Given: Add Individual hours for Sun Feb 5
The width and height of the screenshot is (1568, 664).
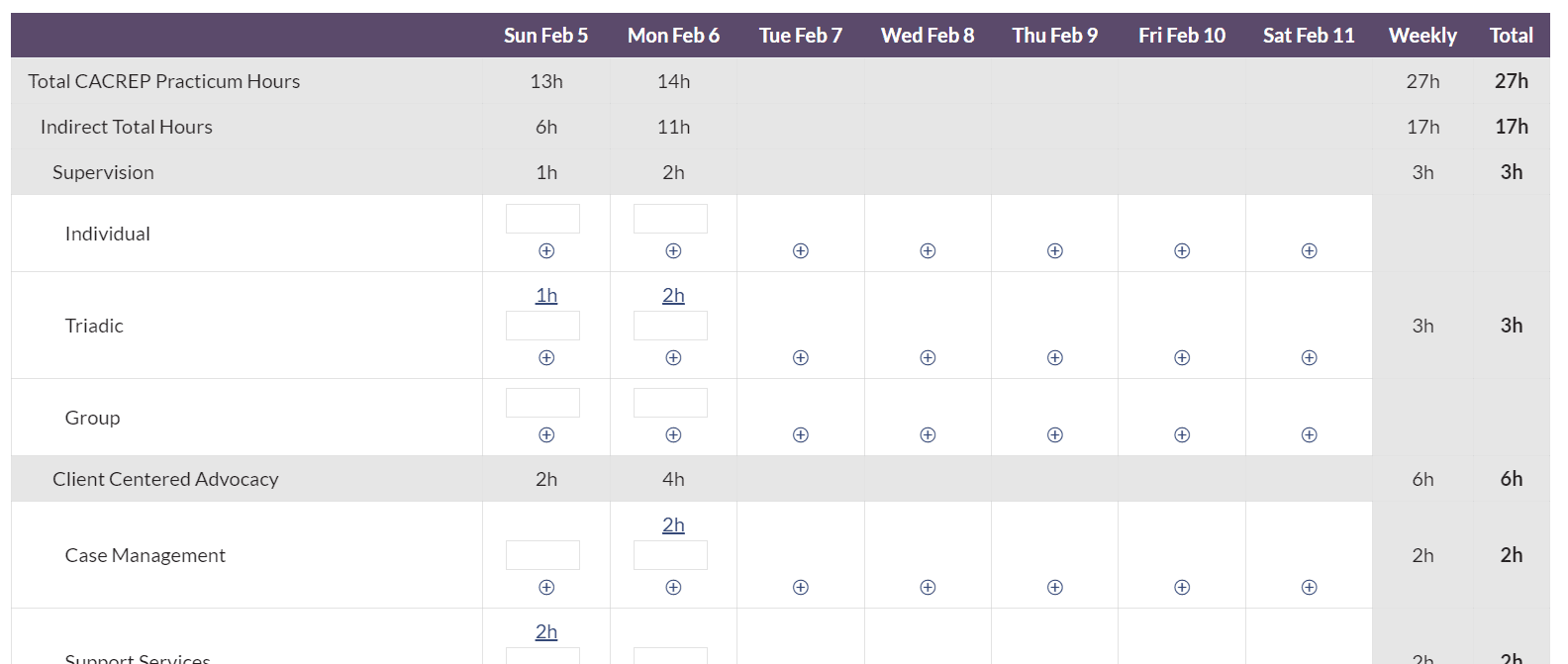Looking at the screenshot, I should tap(545, 250).
